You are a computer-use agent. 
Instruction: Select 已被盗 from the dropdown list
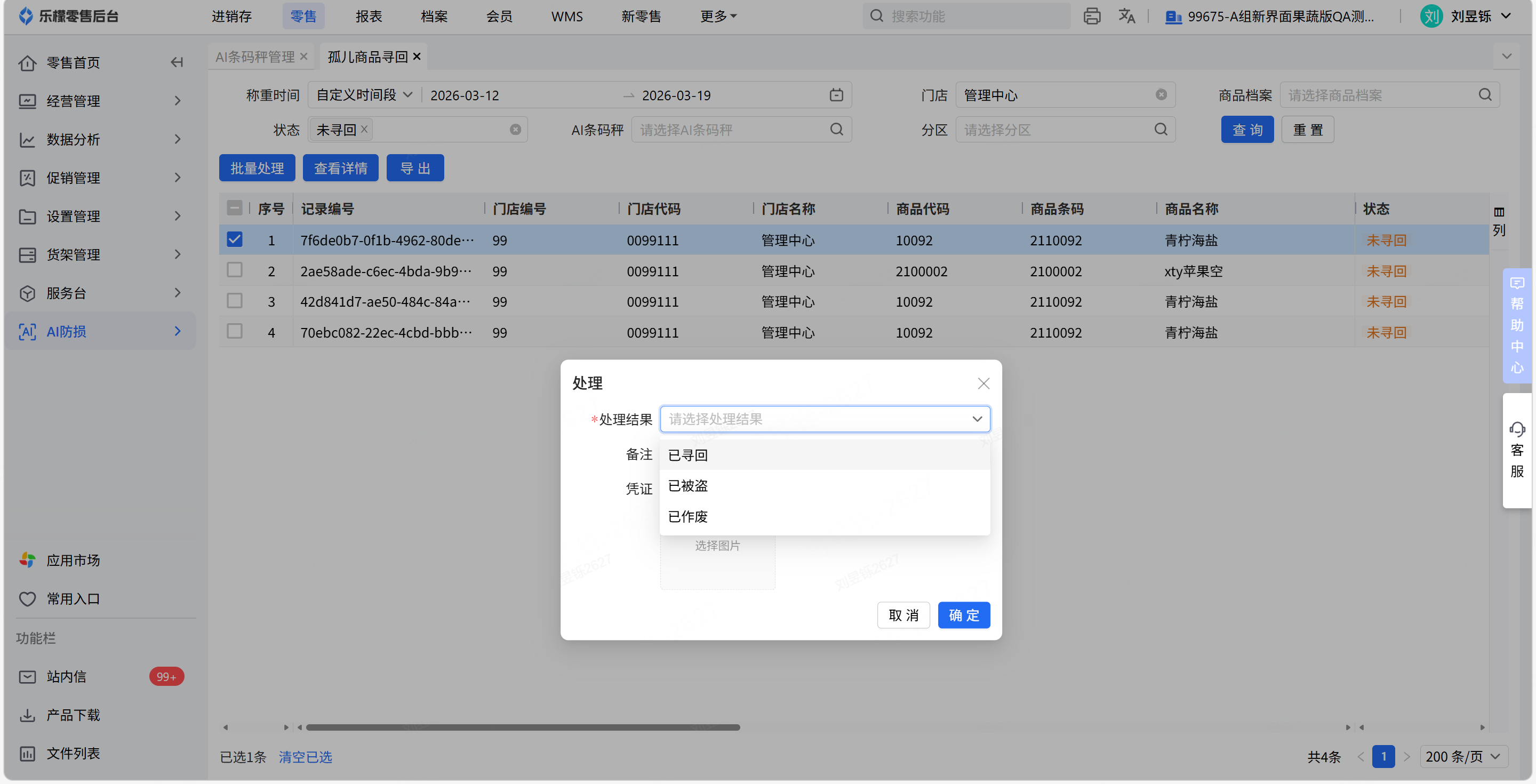click(687, 485)
